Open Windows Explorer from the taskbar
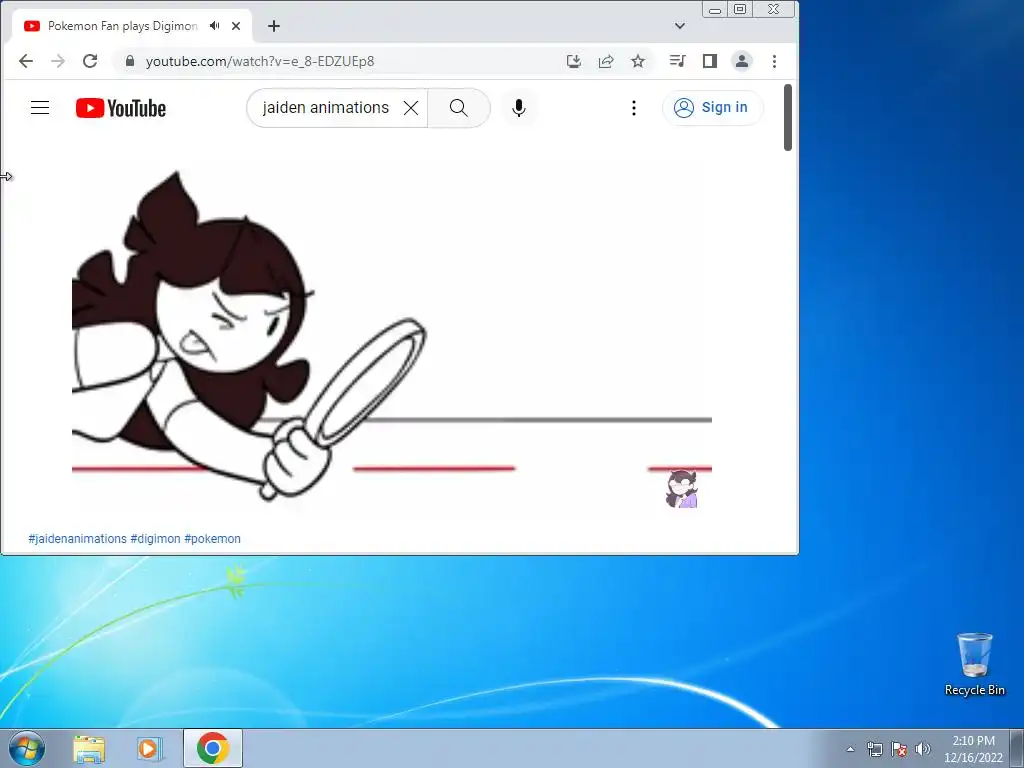The width and height of the screenshot is (1024, 768). pyautogui.click(x=89, y=749)
